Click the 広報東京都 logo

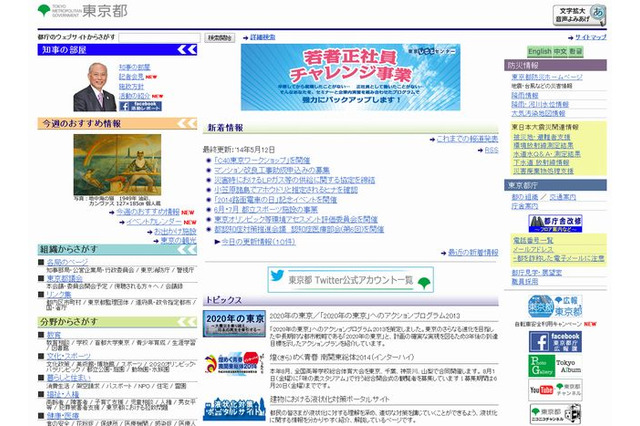(x=555, y=306)
